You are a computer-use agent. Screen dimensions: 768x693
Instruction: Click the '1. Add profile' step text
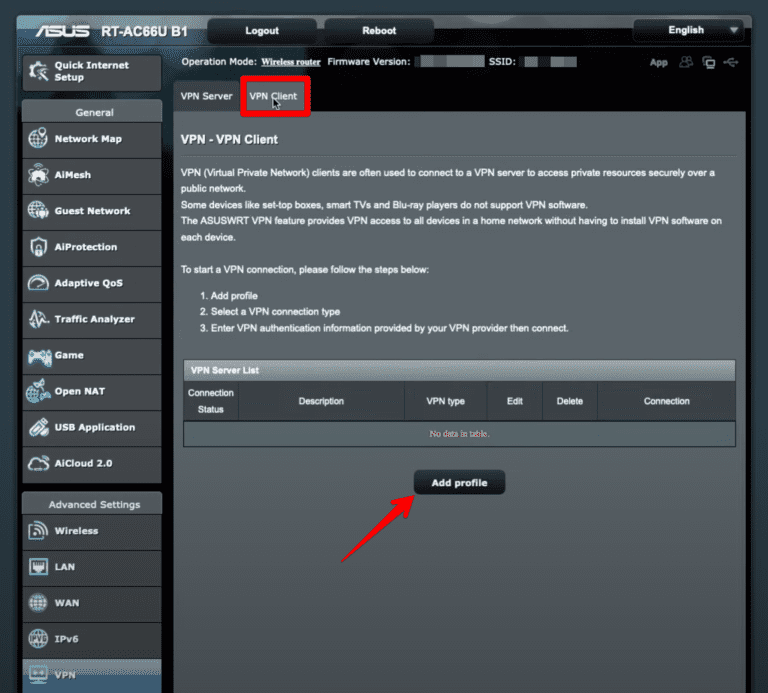[229, 296]
